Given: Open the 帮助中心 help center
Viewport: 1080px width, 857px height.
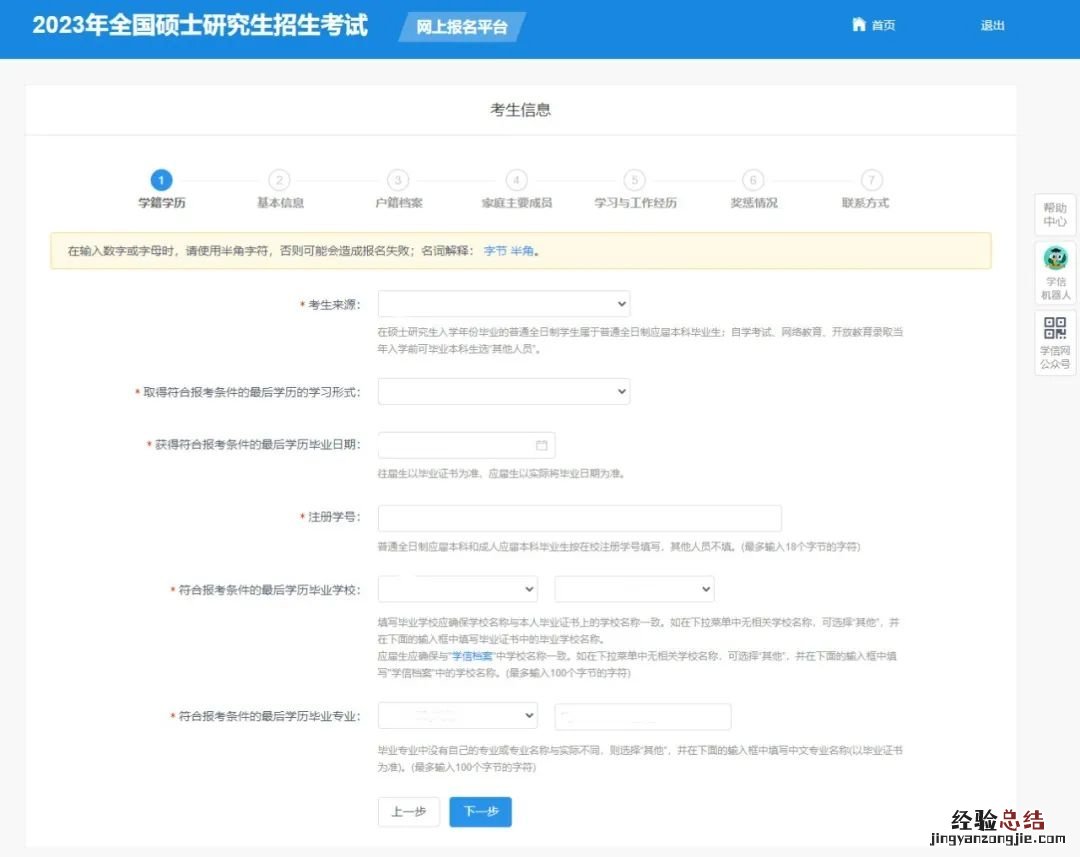Looking at the screenshot, I should 1055,215.
